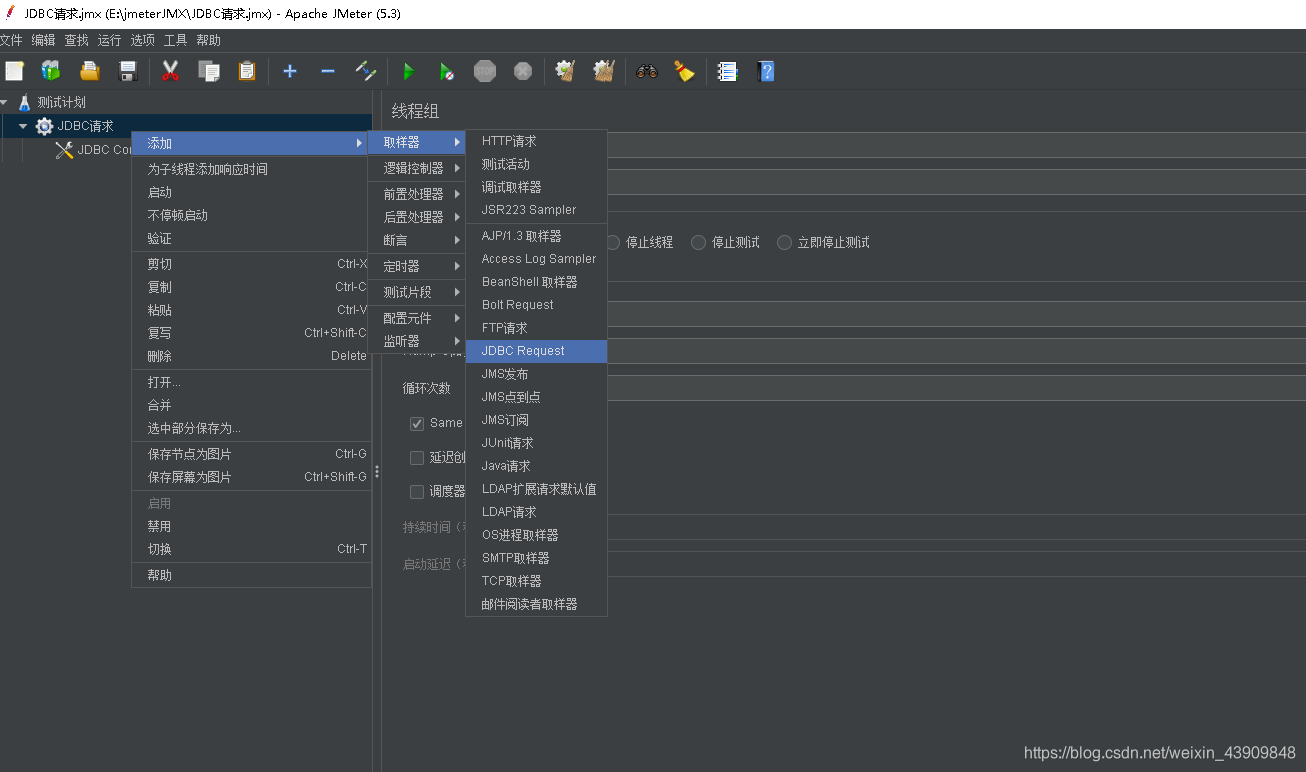Click the 循环次数 input field

click(x=956, y=387)
